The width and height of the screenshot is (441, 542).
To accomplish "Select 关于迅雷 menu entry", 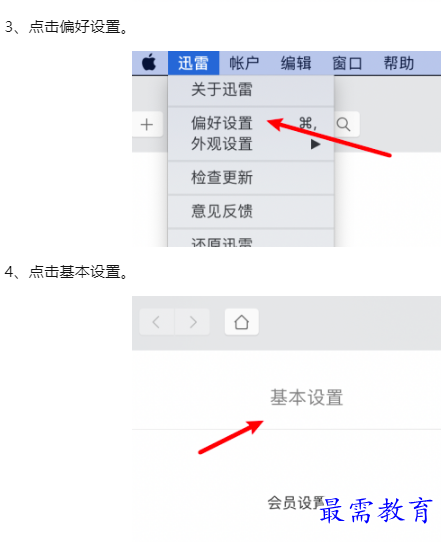I will coord(251,90).
